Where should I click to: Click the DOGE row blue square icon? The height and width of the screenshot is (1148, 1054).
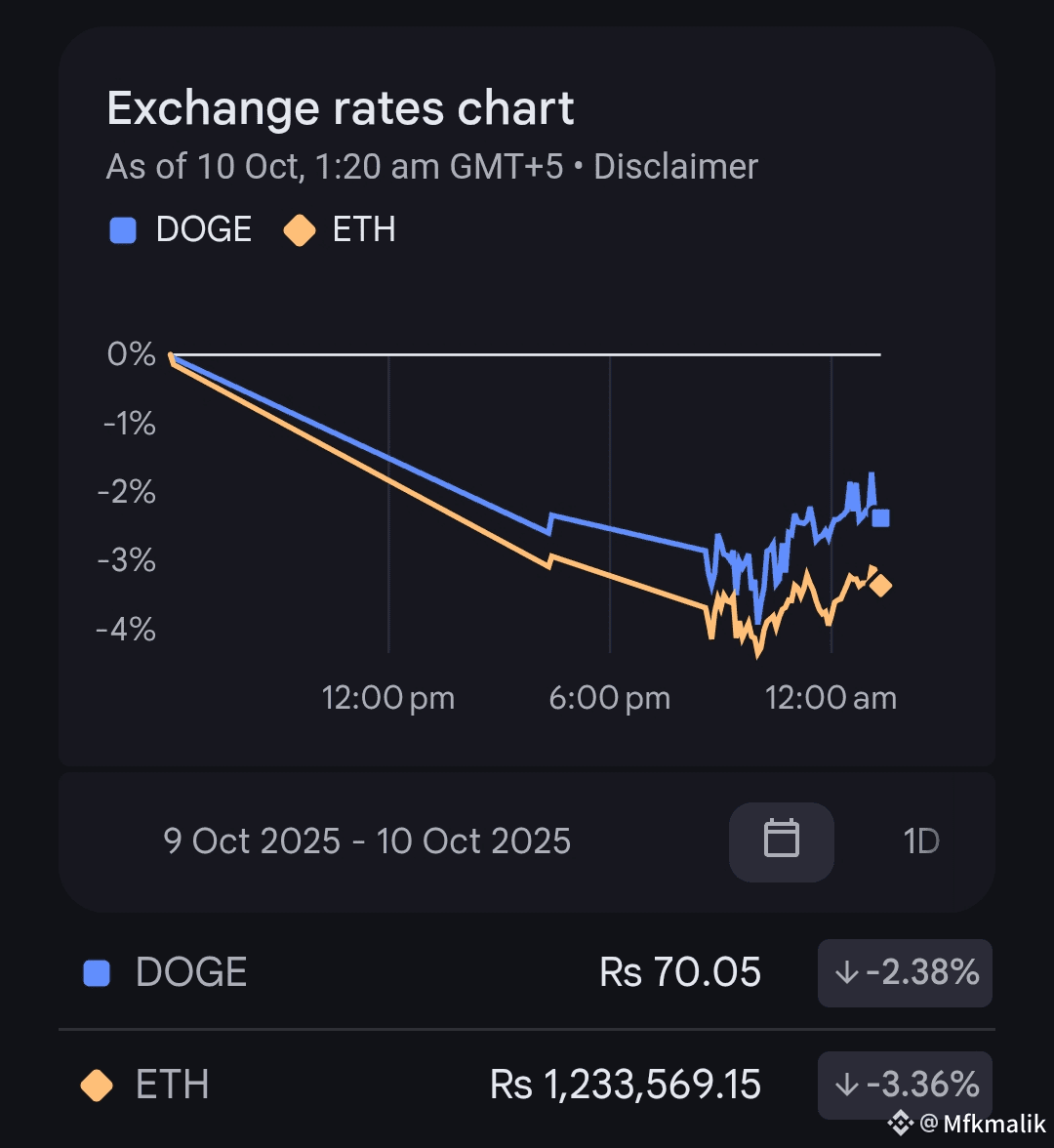97,972
